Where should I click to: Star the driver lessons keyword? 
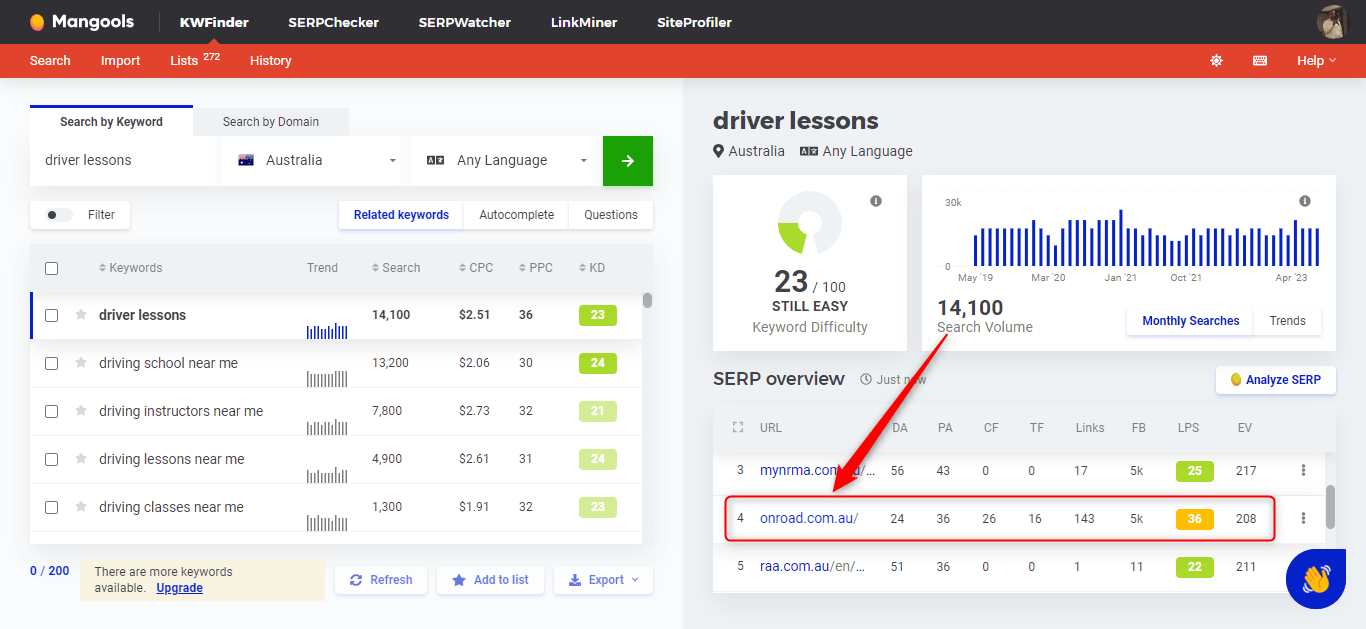[x=81, y=315]
